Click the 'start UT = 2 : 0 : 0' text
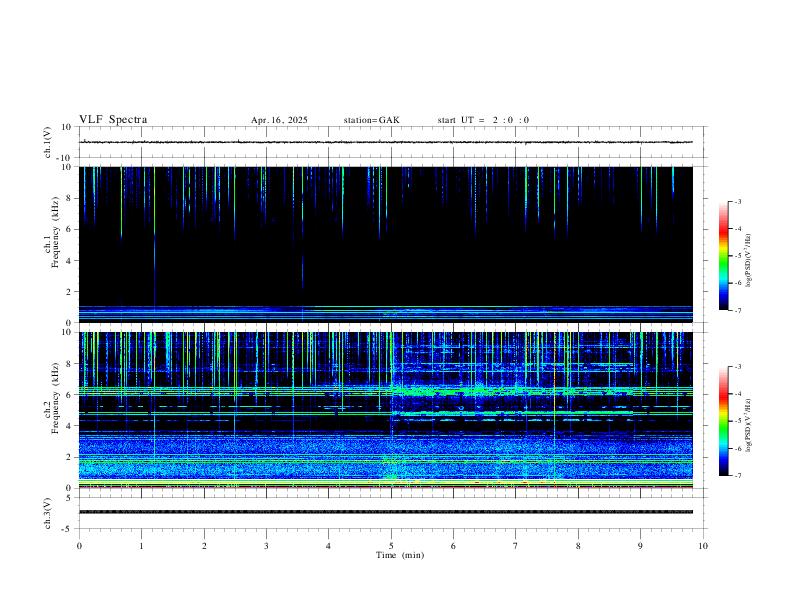The height and width of the screenshot is (612, 792). (483, 120)
